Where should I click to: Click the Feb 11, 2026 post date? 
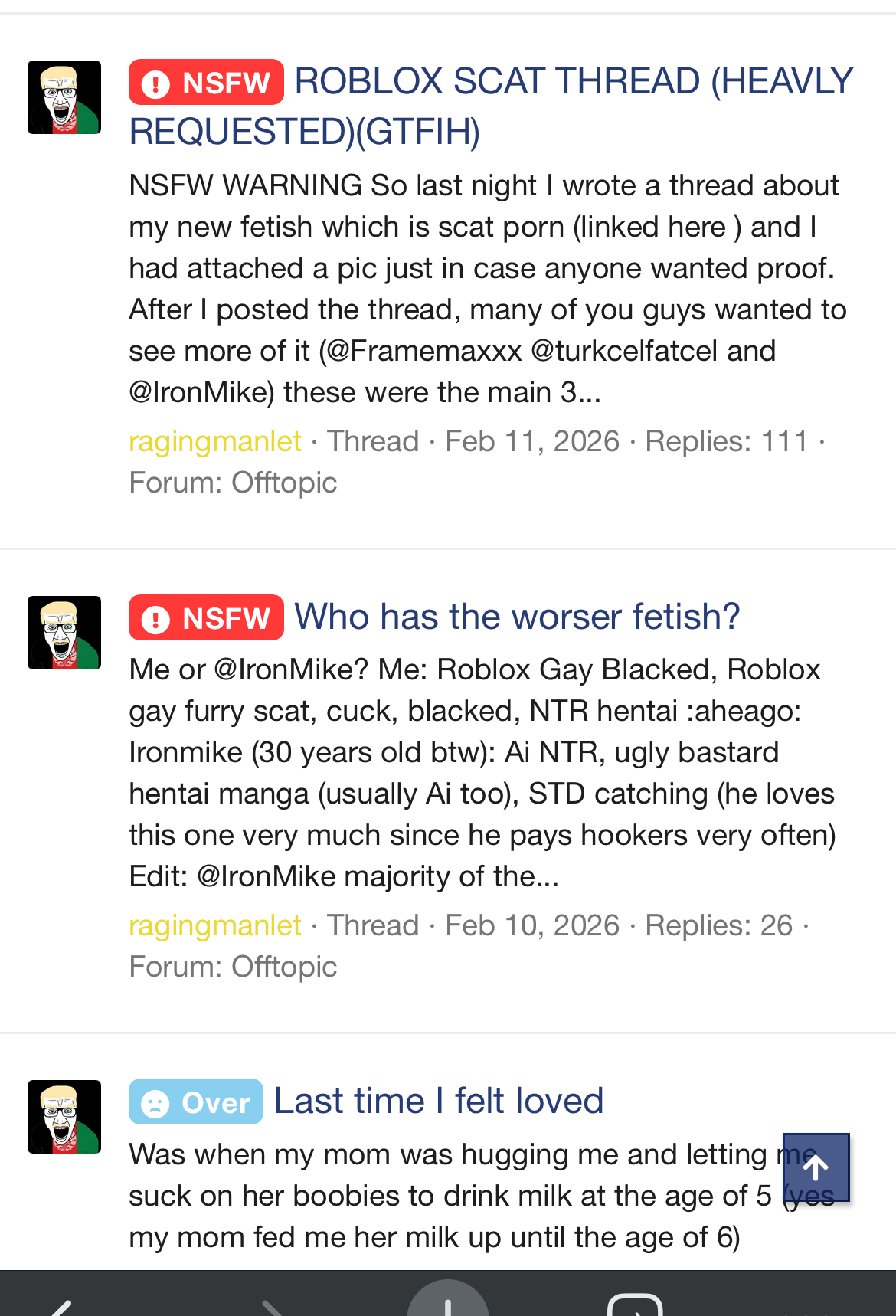(532, 441)
